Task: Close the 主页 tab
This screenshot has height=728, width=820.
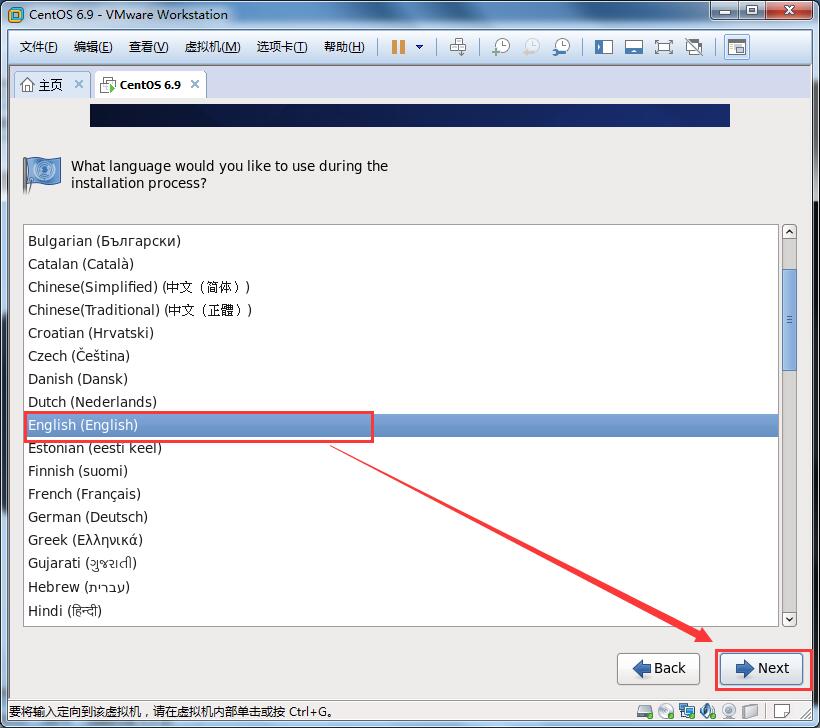Action: pos(79,84)
